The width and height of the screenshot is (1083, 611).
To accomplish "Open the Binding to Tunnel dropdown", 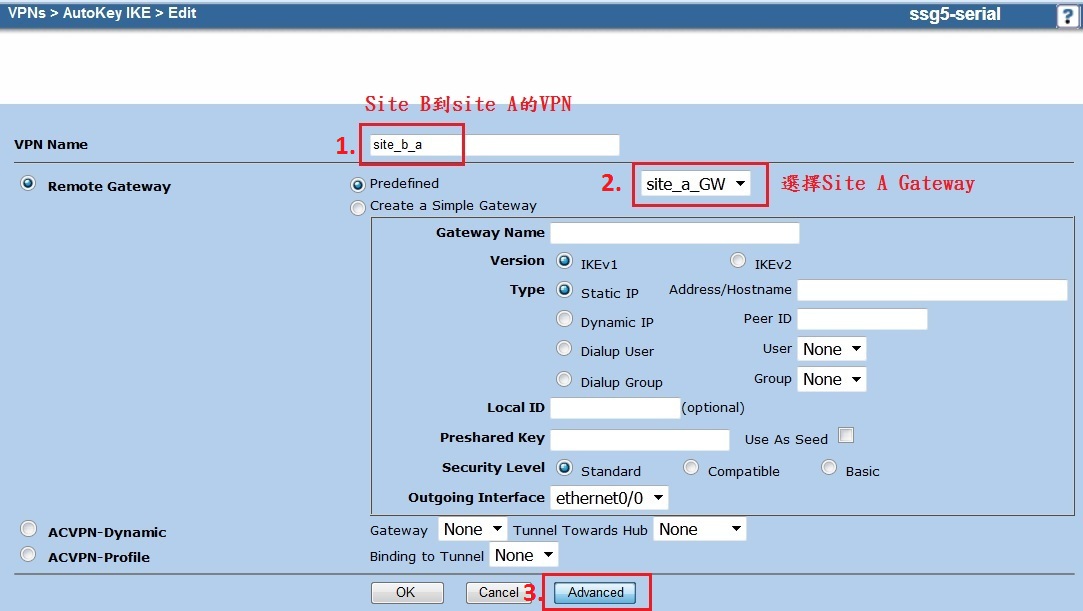I will (524, 554).
